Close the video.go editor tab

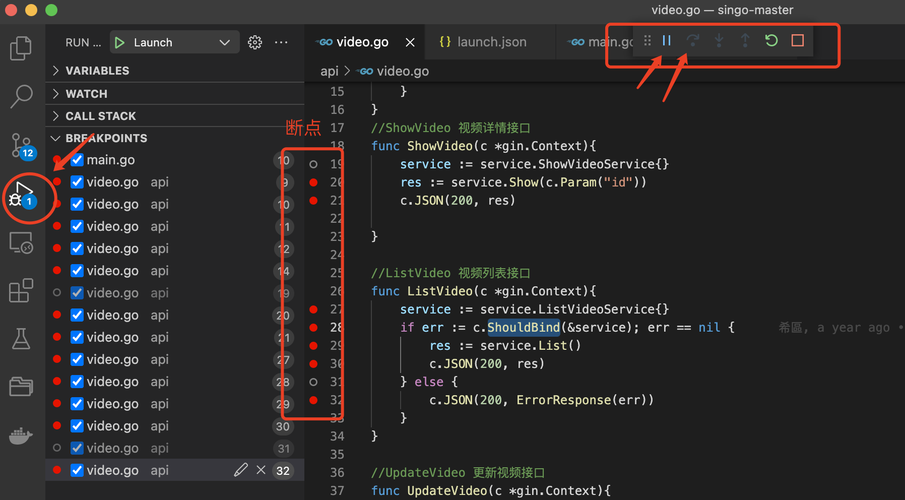point(410,42)
